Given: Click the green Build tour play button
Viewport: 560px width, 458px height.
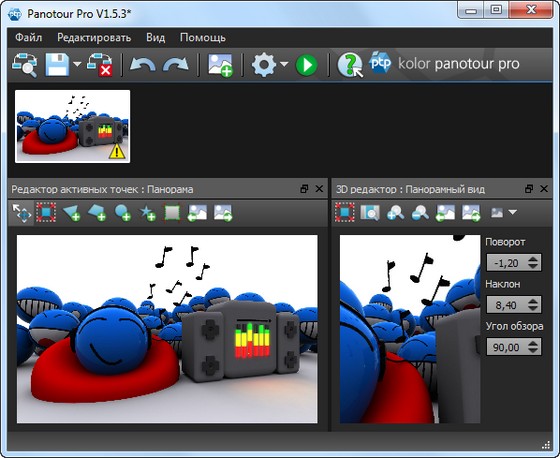Looking at the screenshot, I should [x=306, y=65].
